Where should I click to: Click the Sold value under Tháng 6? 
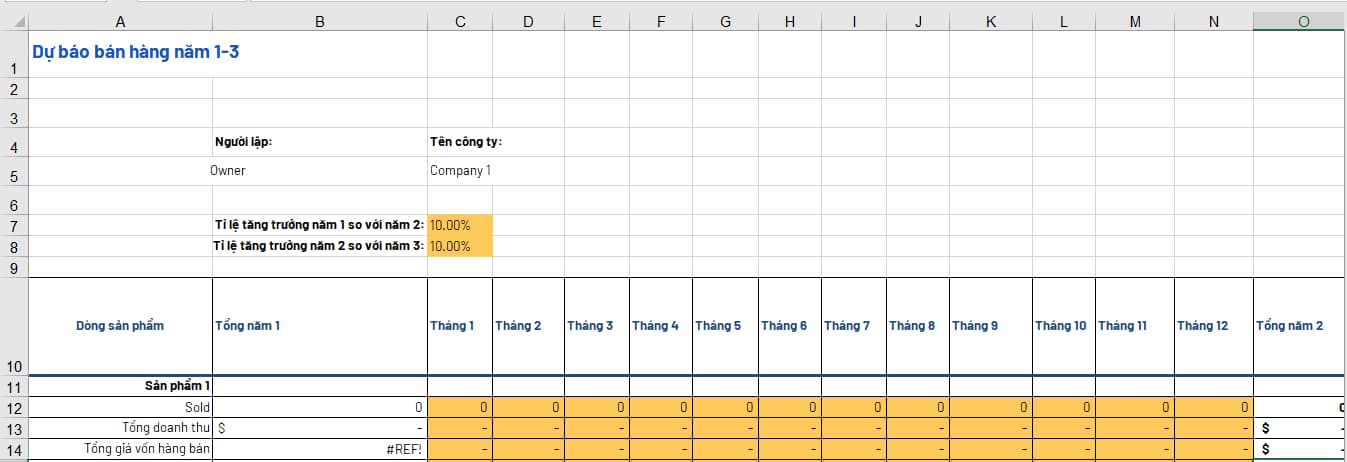(x=789, y=408)
